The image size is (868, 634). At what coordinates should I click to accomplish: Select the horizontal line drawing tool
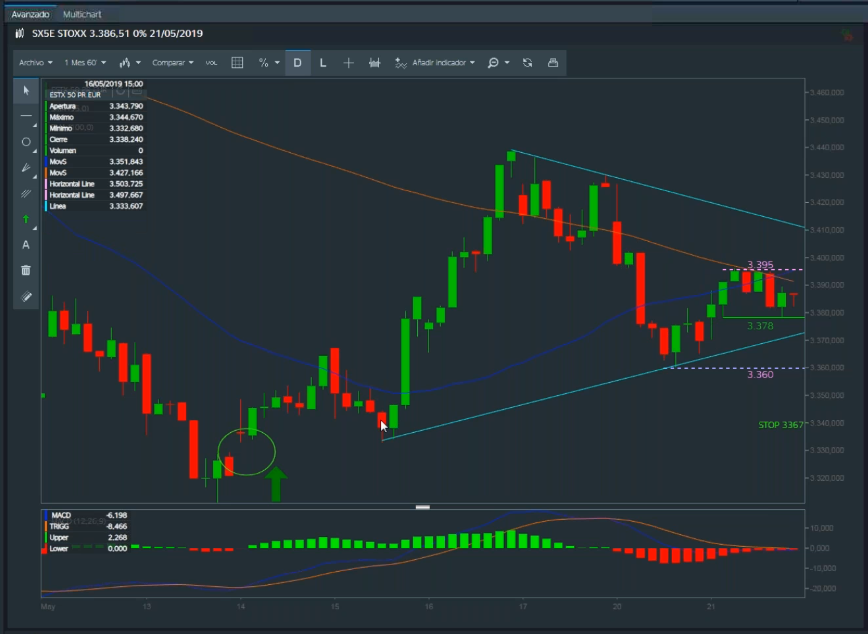pyautogui.click(x=26, y=116)
